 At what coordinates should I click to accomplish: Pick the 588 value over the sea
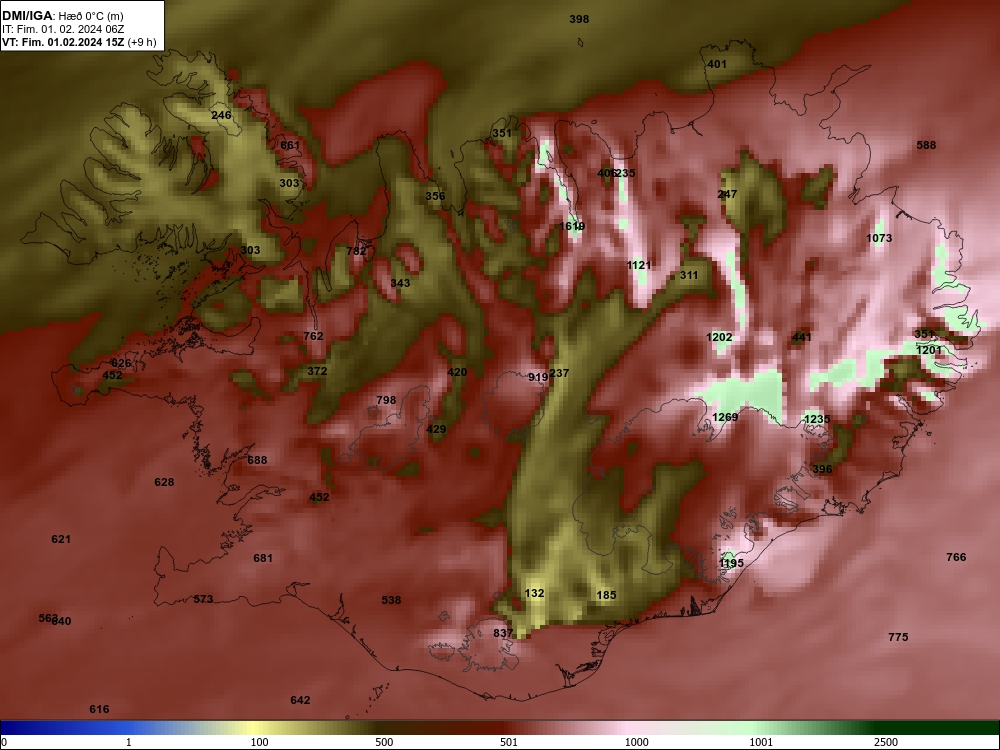pos(926,145)
